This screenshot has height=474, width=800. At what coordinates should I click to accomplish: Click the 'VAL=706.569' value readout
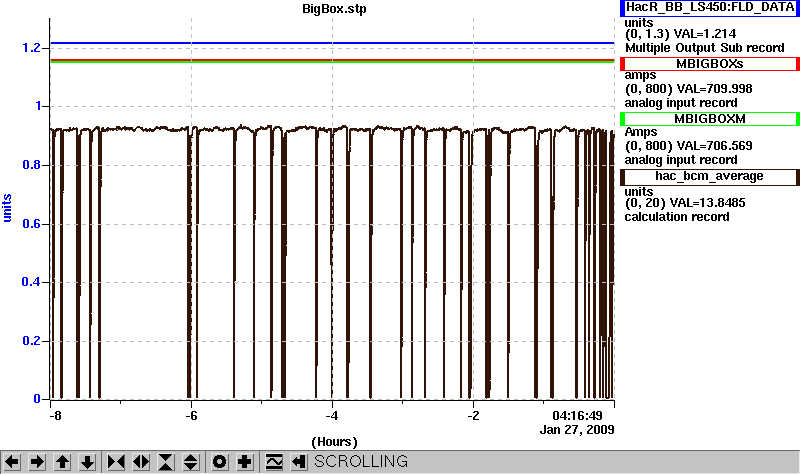tap(713, 146)
